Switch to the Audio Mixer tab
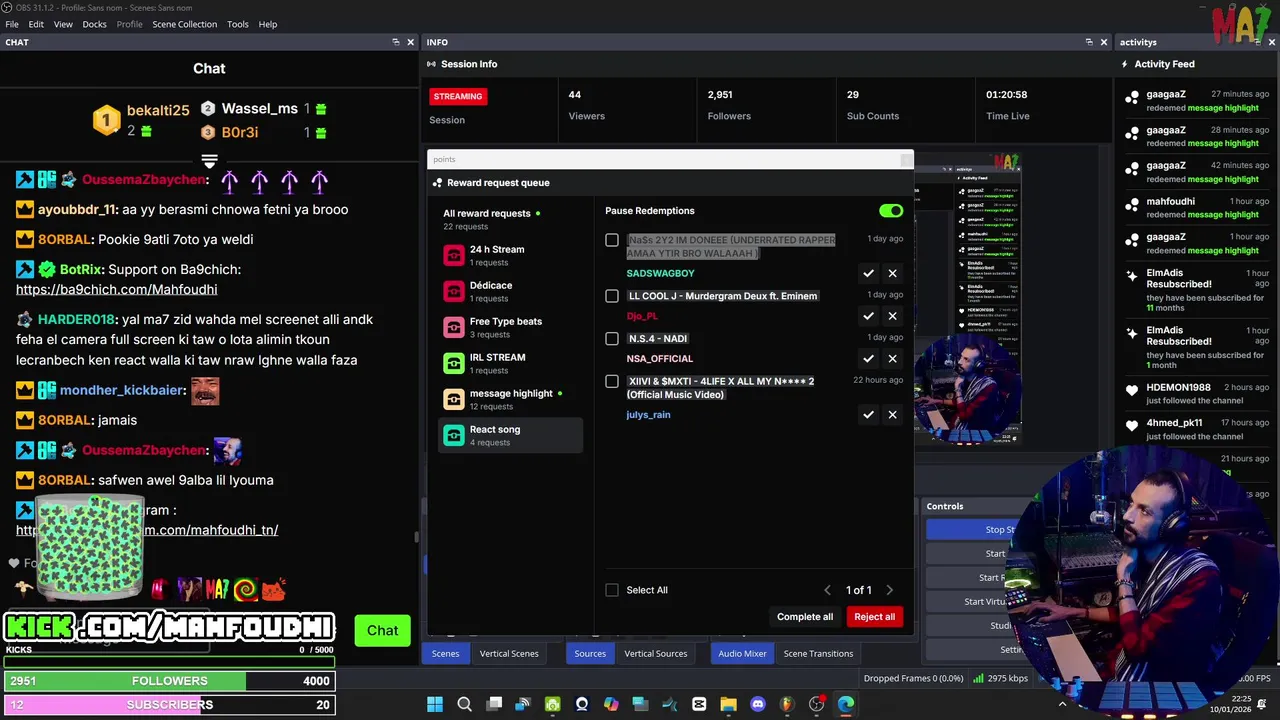The height and width of the screenshot is (720, 1280). click(x=742, y=654)
